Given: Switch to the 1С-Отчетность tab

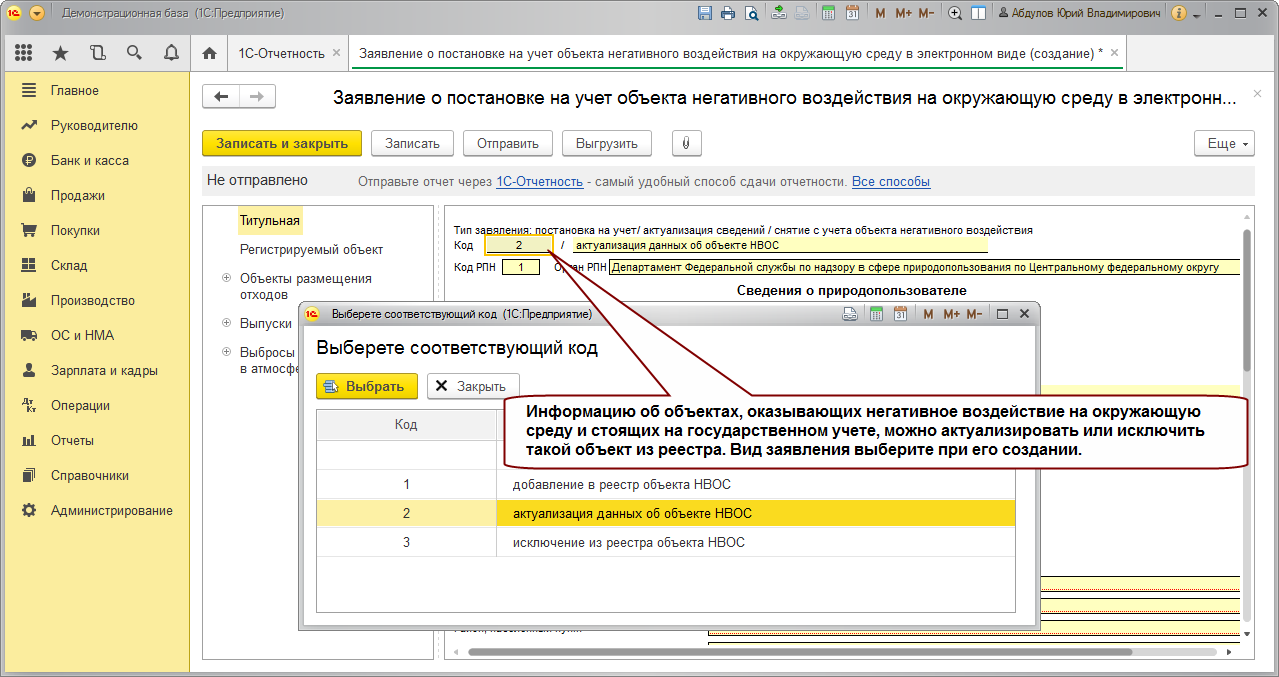Looking at the screenshot, I should tap(280, 53).
